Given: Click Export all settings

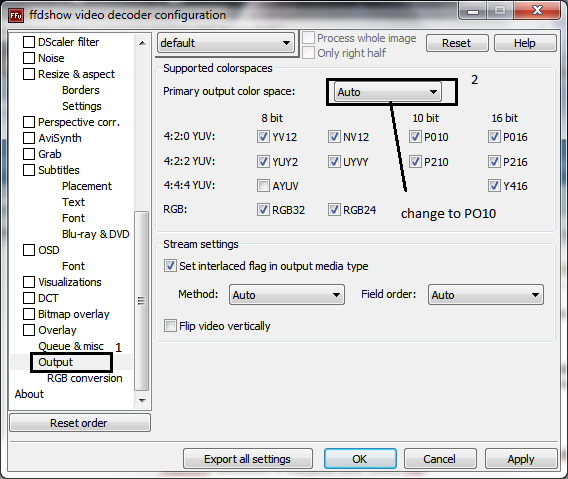Looking at the screenshot, I should [x=248, y=459].
